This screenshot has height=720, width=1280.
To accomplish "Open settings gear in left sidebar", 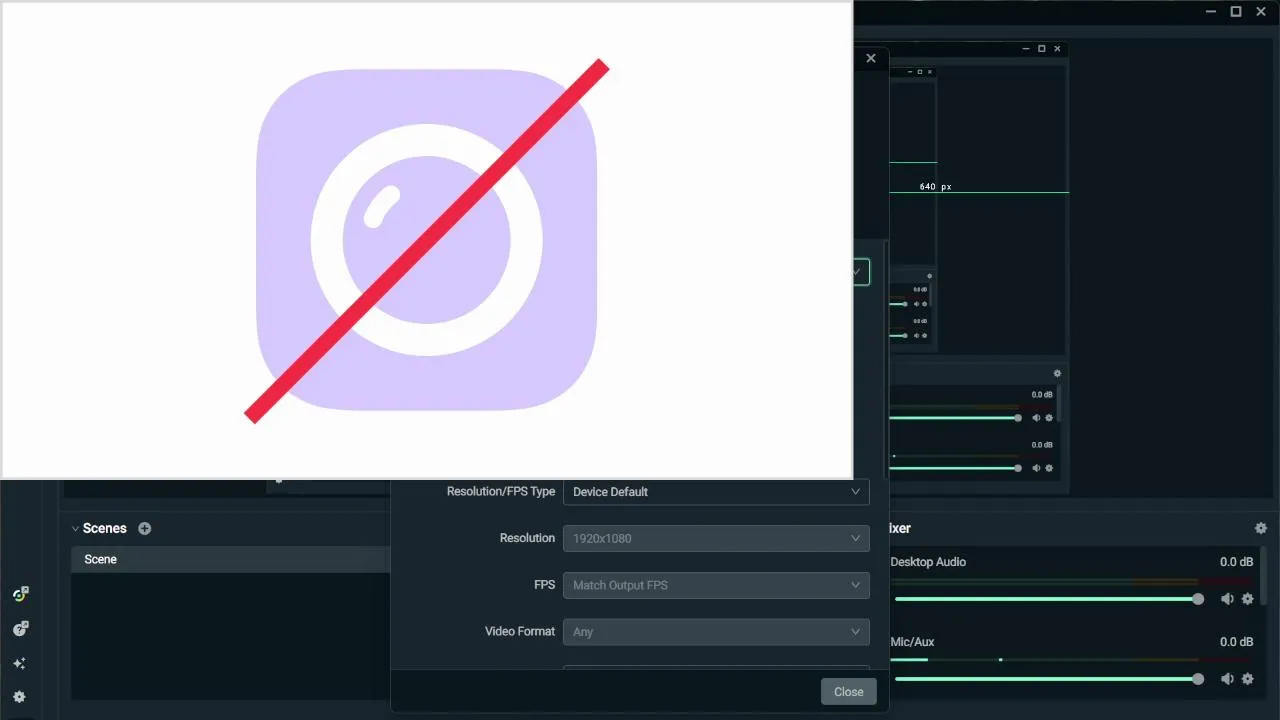I will pyautogui.click(x=19, y=697).
